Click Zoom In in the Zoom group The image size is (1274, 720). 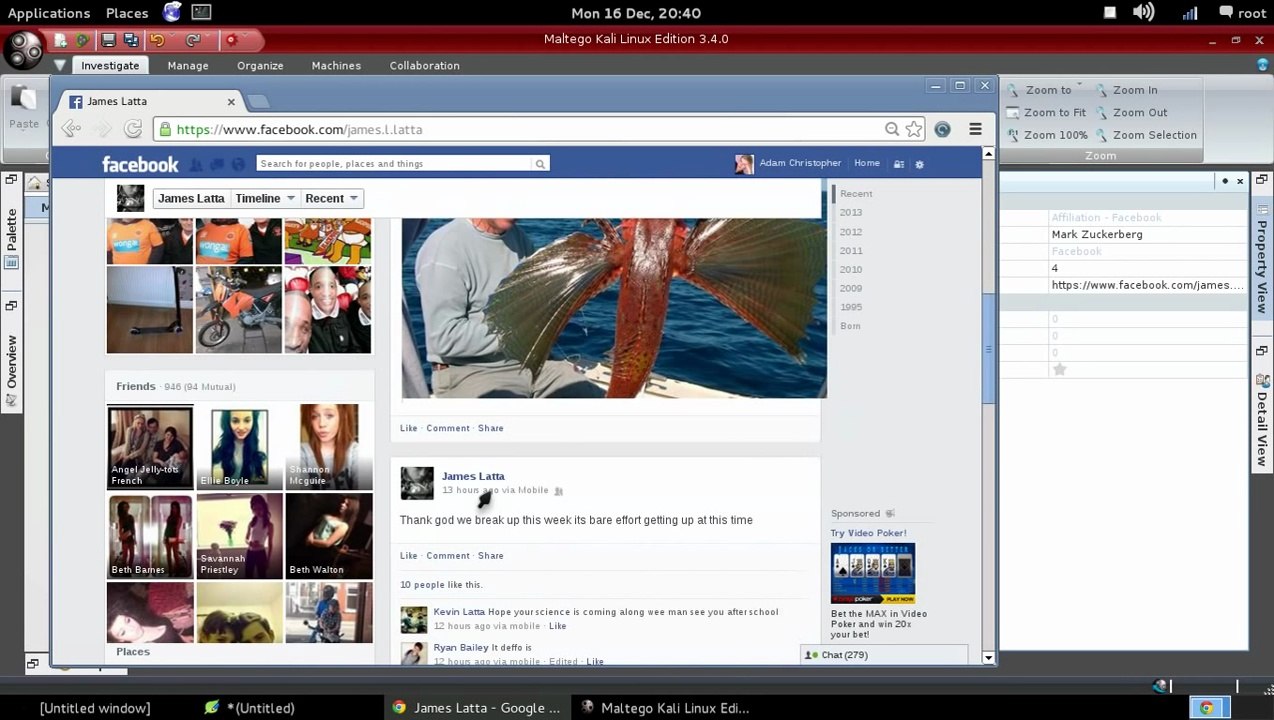[x=1126, y=90]
